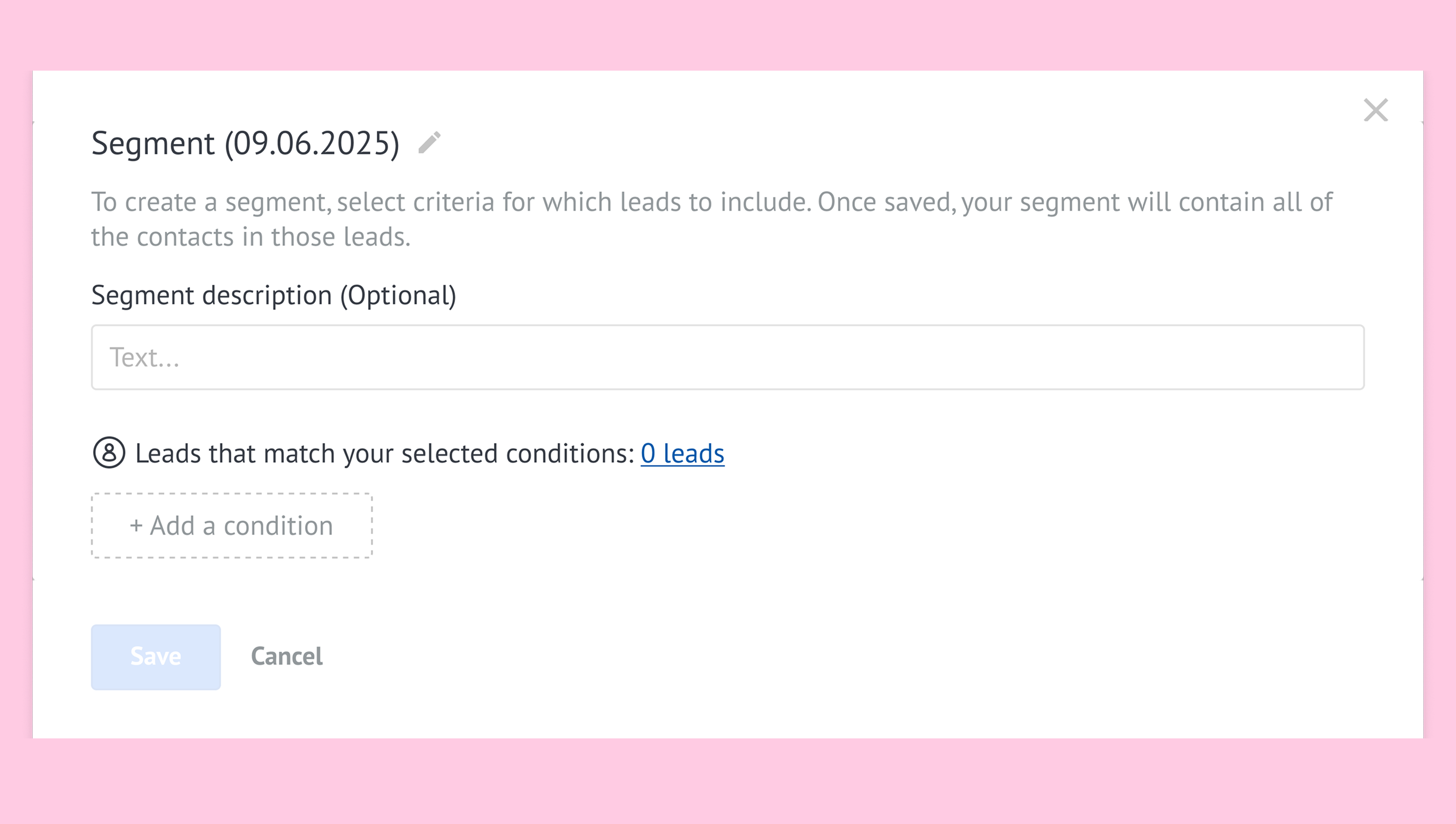This screenshot has height=824, width=1456.
Task: Click the word "condition" inside the dashed button
Action: (x=278, y=526)
